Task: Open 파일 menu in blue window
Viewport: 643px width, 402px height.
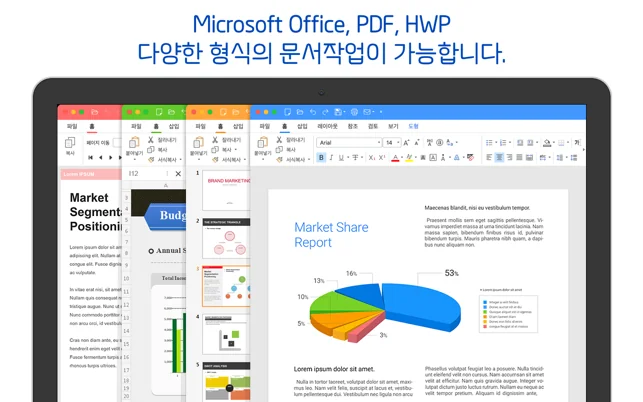Action: pyautogui.click(x=264, y=126)
